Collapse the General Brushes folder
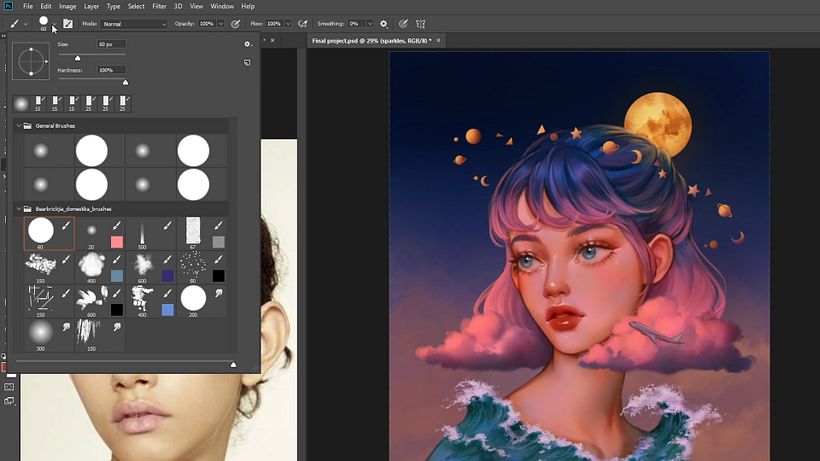 (x=19, y=126)
